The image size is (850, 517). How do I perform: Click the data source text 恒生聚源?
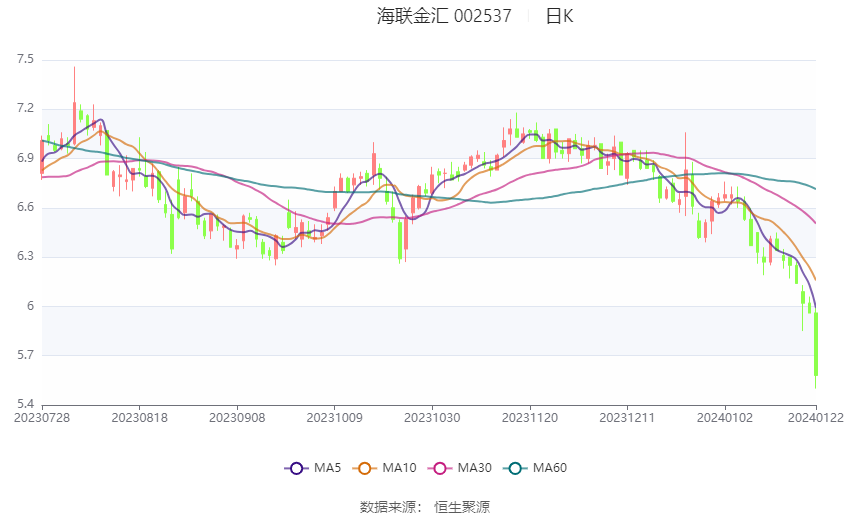point(462,507)
